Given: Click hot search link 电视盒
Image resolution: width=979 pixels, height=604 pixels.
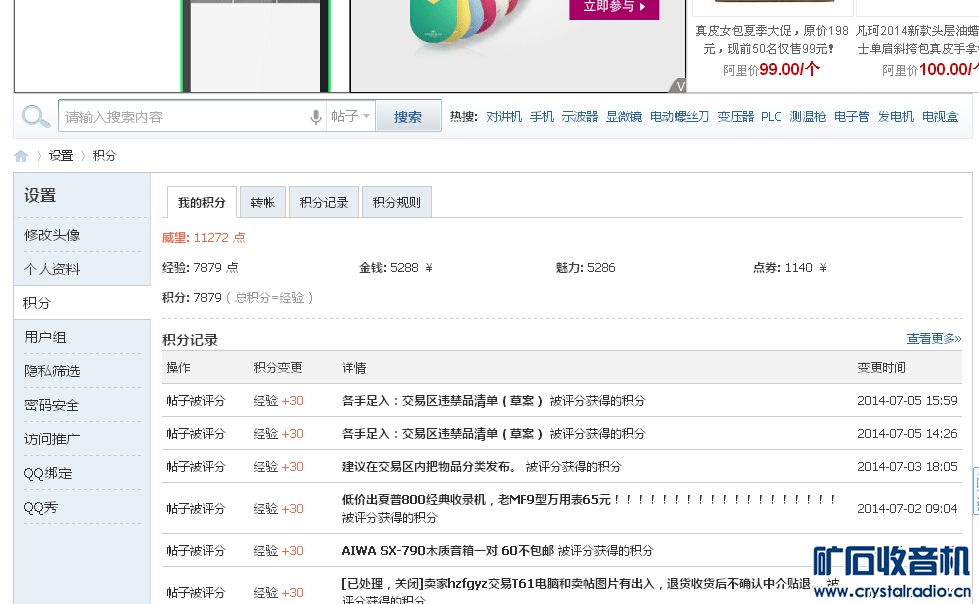Looking at the screenshot, I should (x=940, y=117).
